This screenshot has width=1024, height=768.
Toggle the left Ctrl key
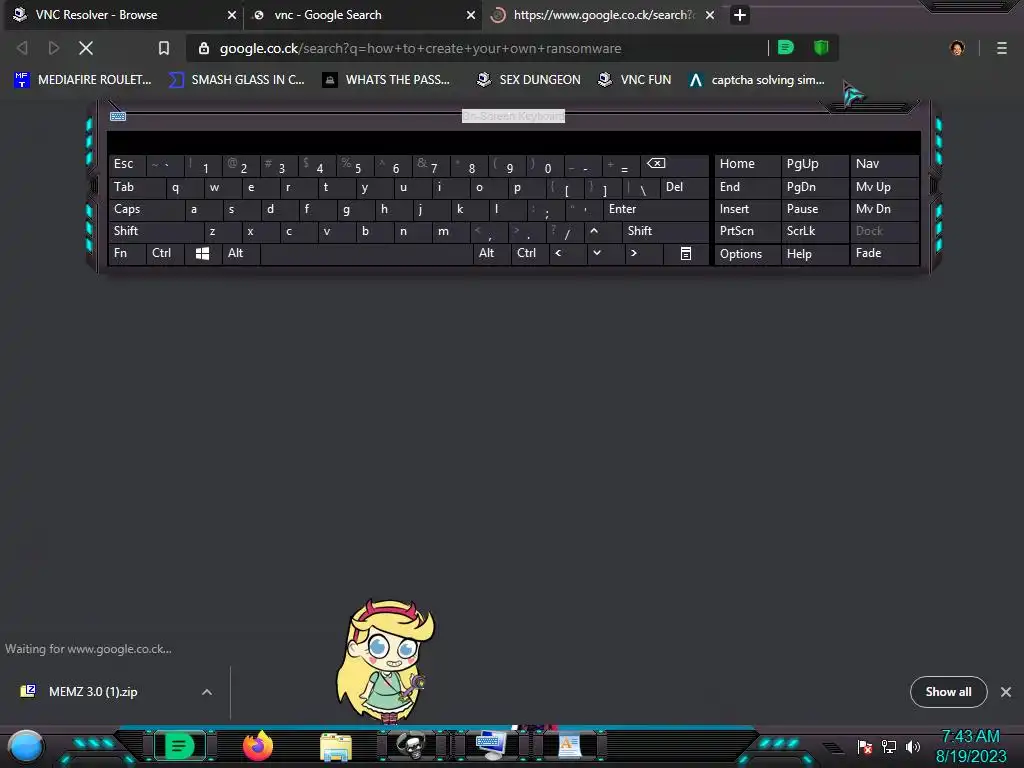[165, 253]
